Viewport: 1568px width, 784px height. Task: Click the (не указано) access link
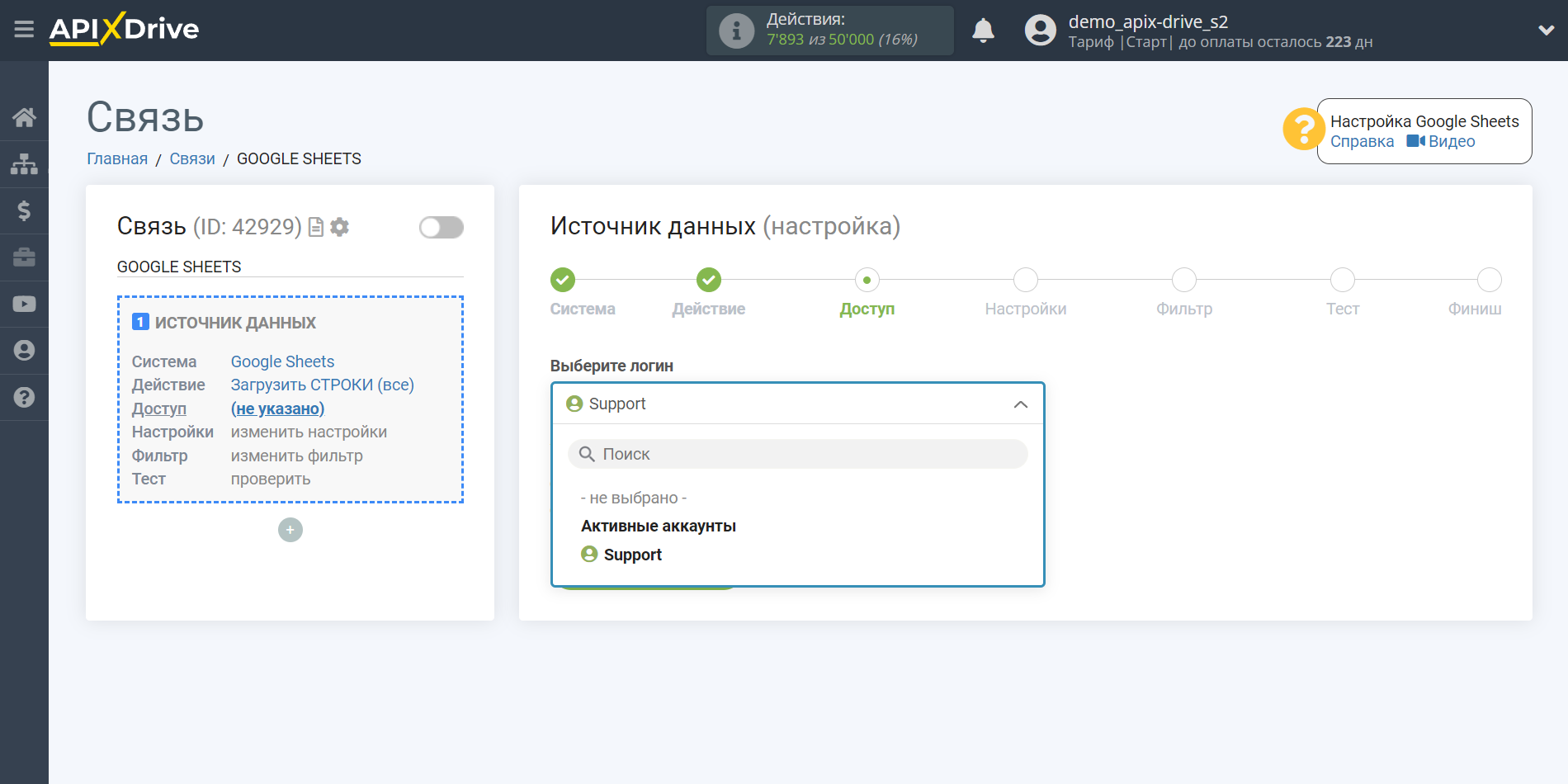pyautogui.click(x=277, y=409)
